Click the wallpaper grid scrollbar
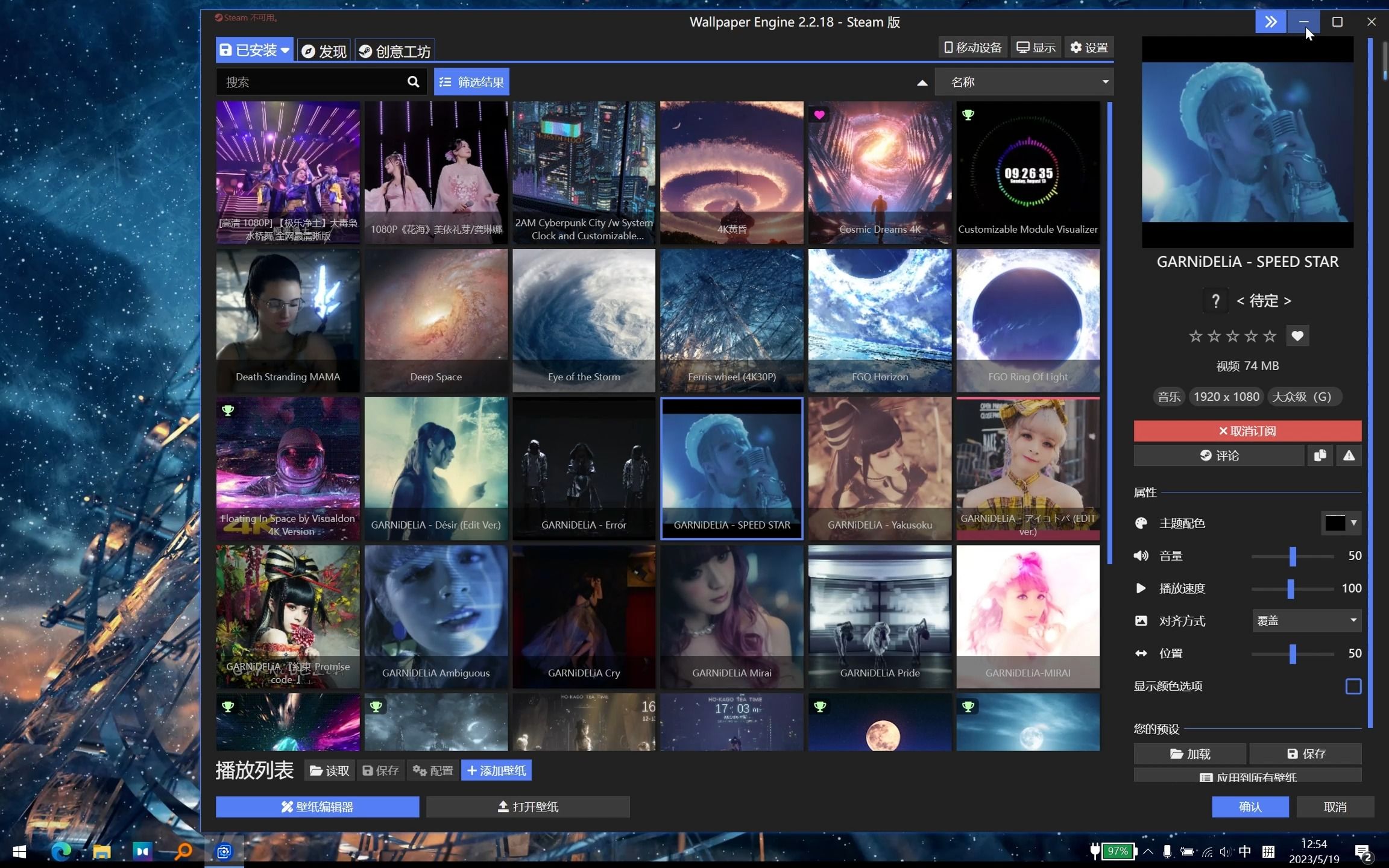 pyautogui.click(x=1109, y=333)
